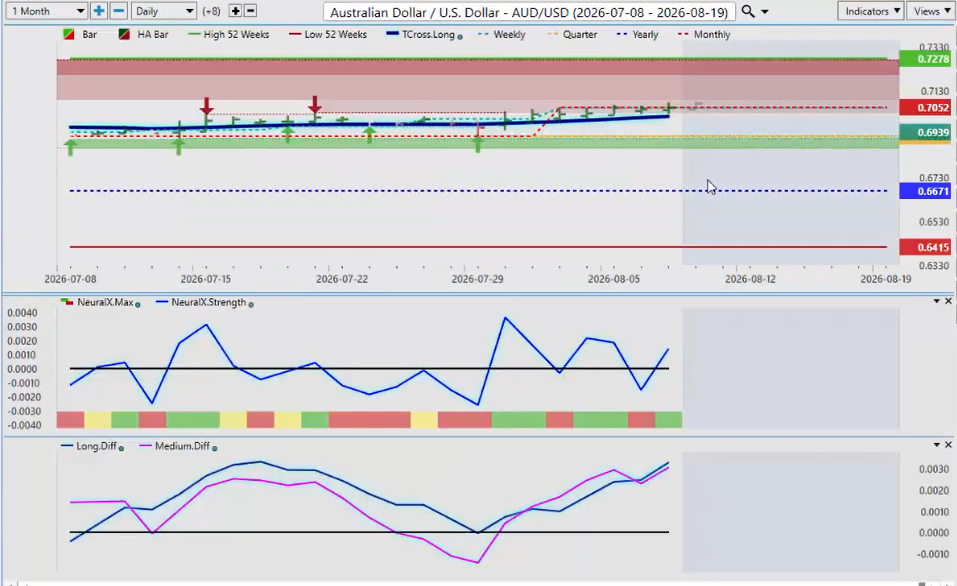Screen dimensions: 957x586
Task: Click the HA Bar dark legend icon
Action: coord(125,35)
